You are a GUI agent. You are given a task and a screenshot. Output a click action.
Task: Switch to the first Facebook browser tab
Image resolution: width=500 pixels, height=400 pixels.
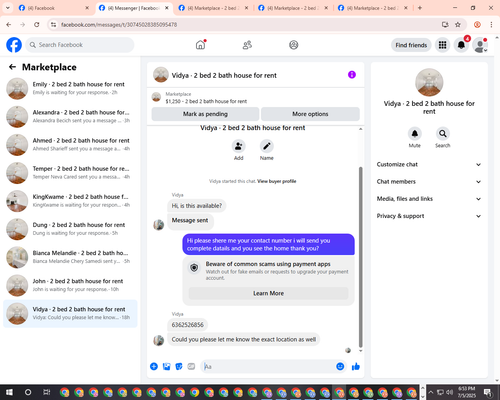[x=53, y=8]
